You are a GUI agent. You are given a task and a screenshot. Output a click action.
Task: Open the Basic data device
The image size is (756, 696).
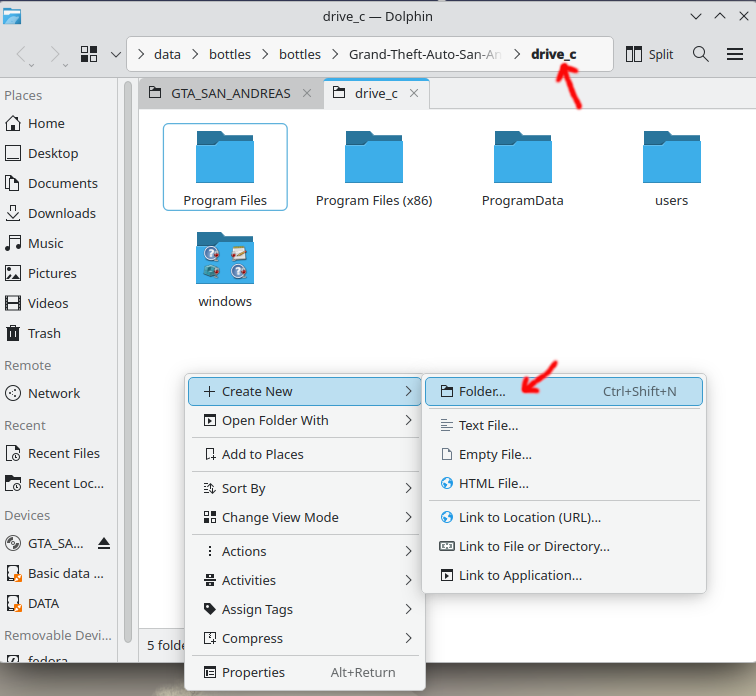pyautogui.click(x=58, y=573)
